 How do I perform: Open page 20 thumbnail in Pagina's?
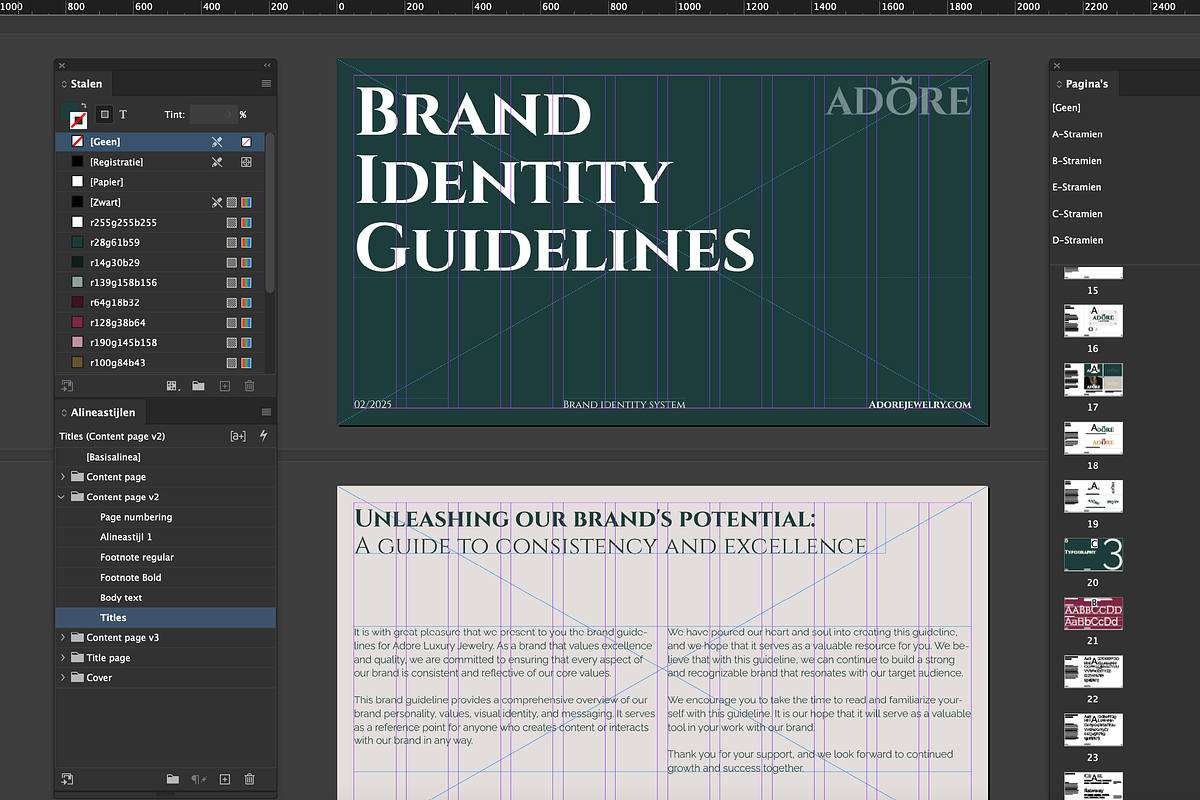(1093, 554)
